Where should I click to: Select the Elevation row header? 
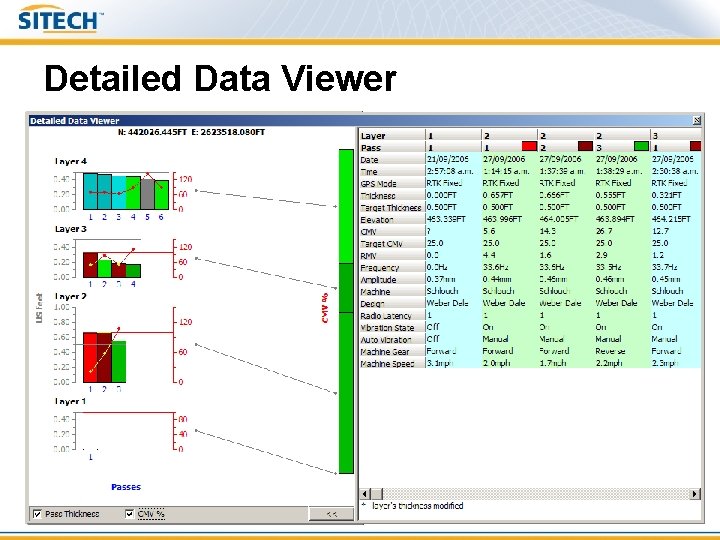pos(392,219)
